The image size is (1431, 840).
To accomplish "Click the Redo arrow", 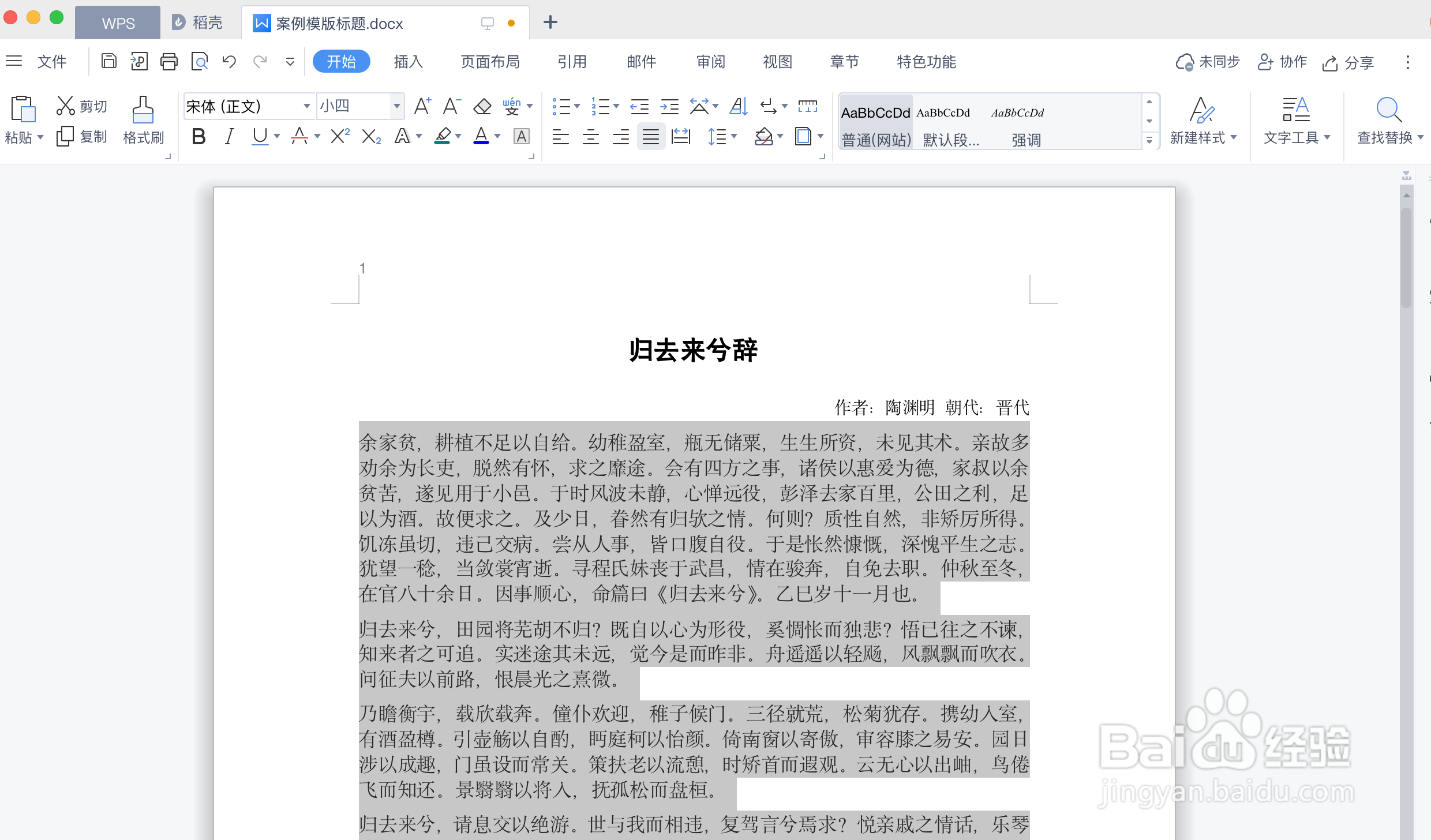I will tap(260, 61).
